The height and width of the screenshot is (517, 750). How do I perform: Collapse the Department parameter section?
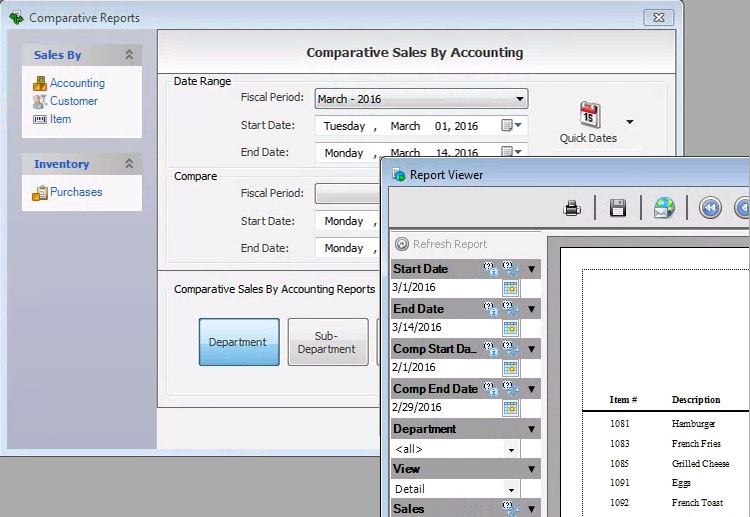click(x=531, y=429)
